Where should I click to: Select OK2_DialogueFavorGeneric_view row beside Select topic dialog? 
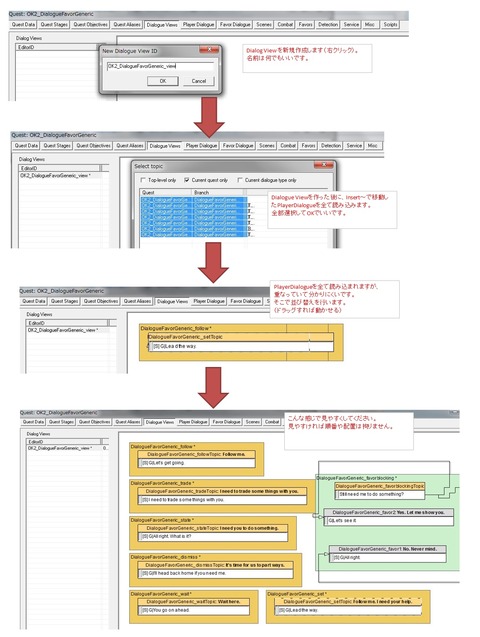coord(61,176)
